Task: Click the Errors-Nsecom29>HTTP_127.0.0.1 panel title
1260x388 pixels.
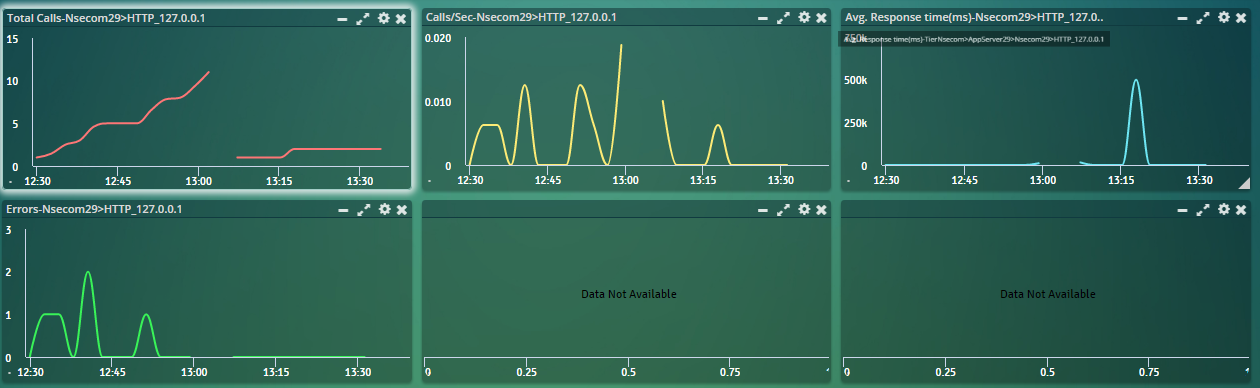Action: coord(100,209)
